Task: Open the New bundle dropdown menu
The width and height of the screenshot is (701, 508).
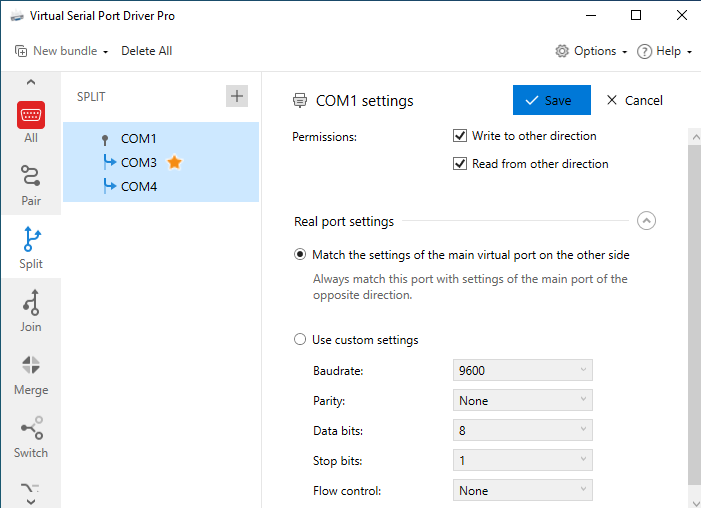Action: (62, 51)
